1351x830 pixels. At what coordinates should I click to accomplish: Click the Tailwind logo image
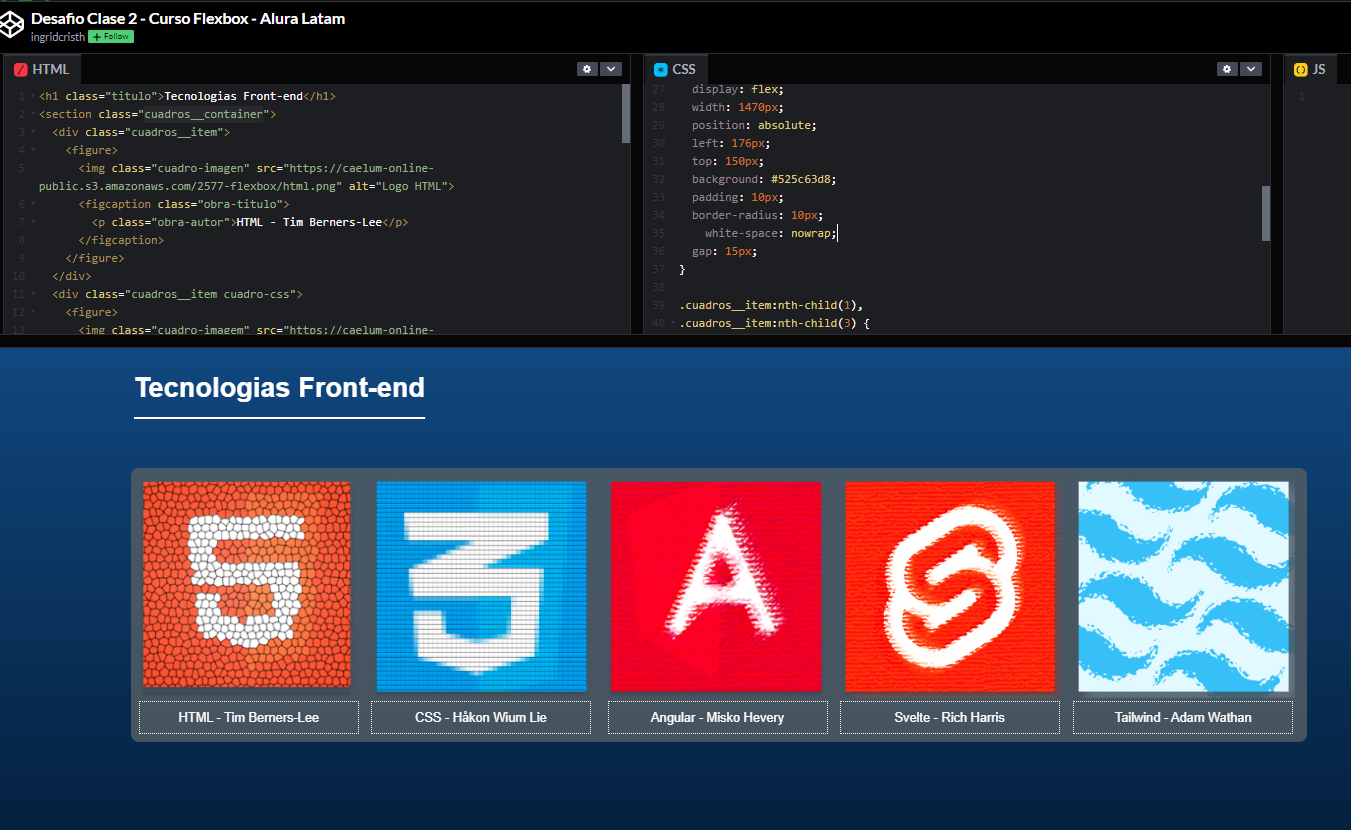tap(1184, 586)
